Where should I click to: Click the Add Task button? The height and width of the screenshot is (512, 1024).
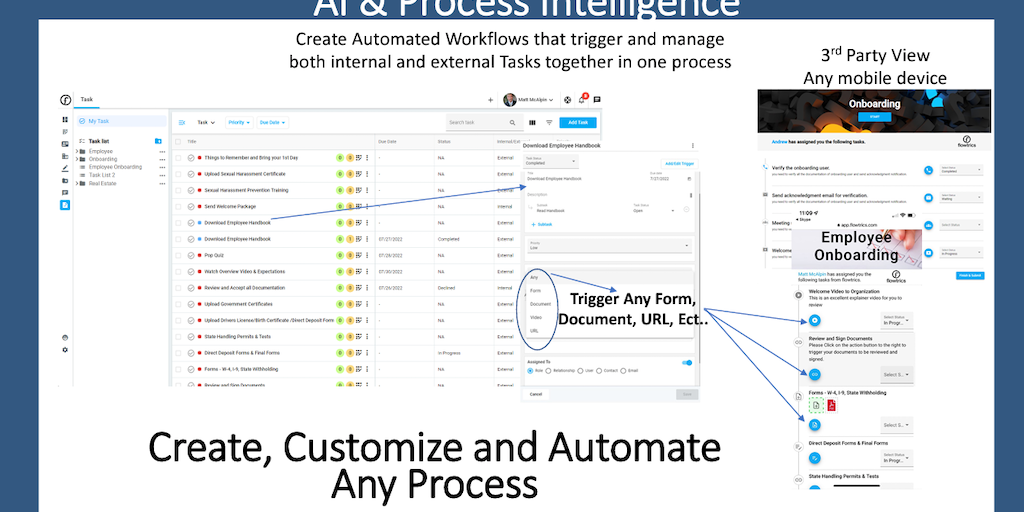coord(578,122)
